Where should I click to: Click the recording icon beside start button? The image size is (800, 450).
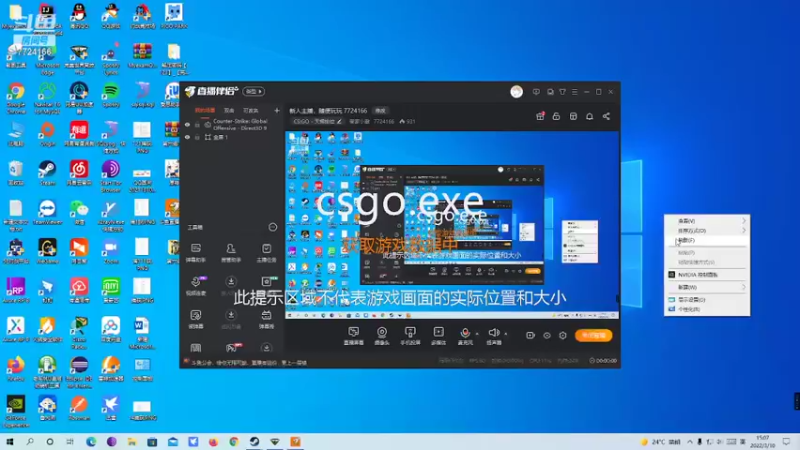pos(530,335)
